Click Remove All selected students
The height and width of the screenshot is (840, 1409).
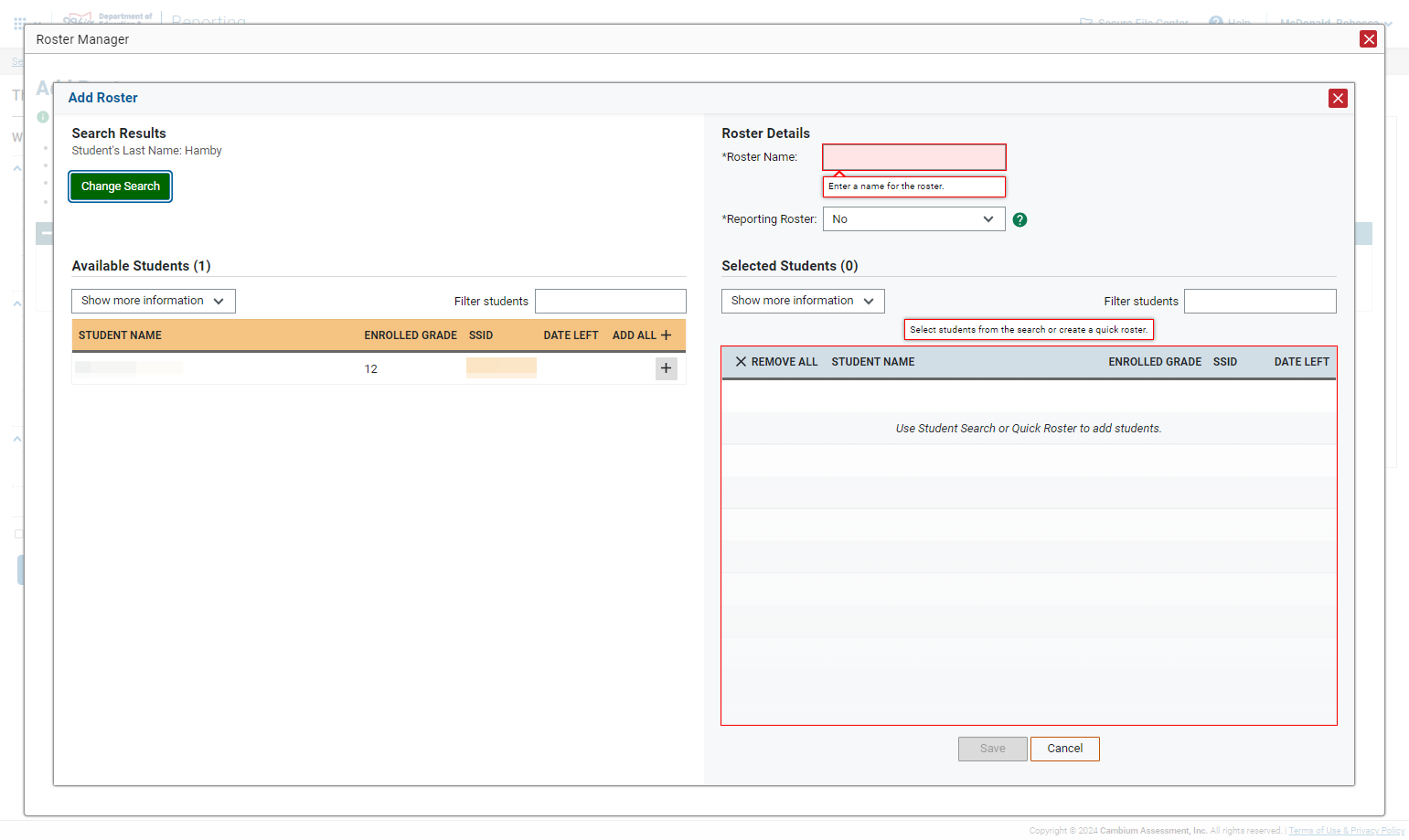click(x=776, y=362)
